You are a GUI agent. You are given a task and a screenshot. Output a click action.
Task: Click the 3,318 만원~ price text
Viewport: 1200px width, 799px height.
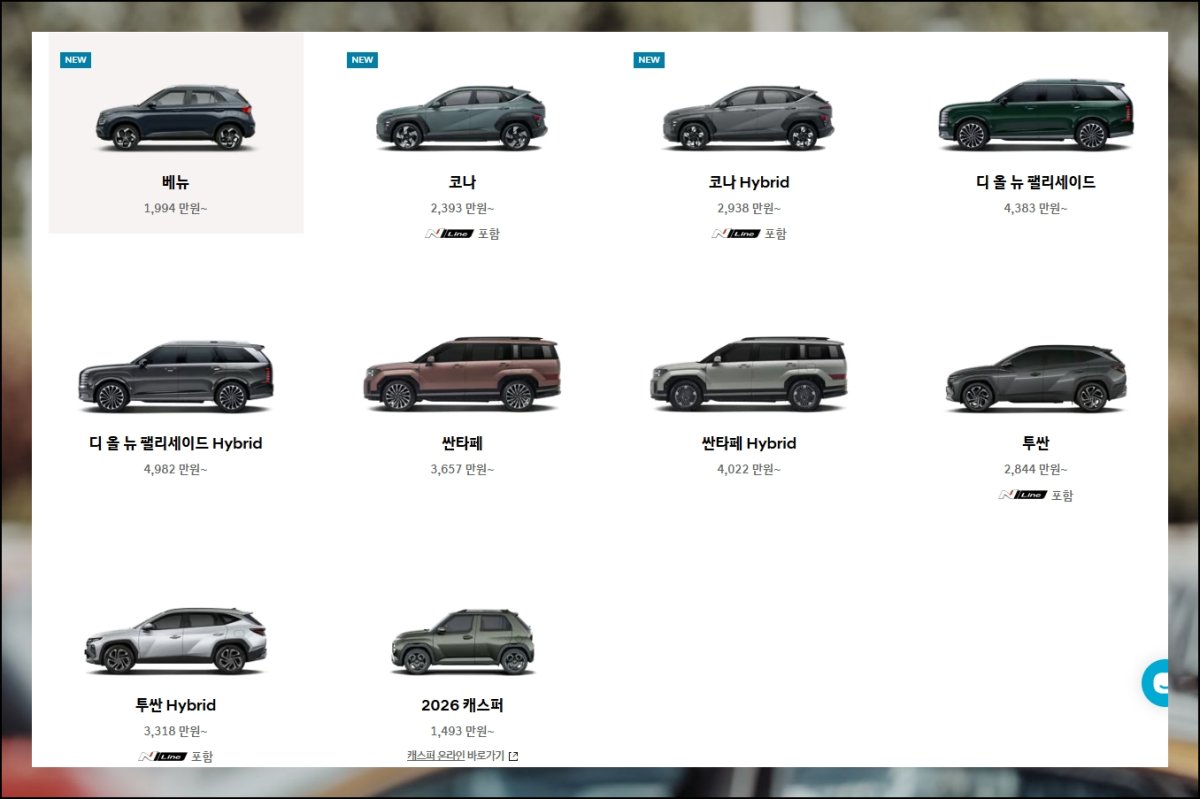[x=176, y=732]
